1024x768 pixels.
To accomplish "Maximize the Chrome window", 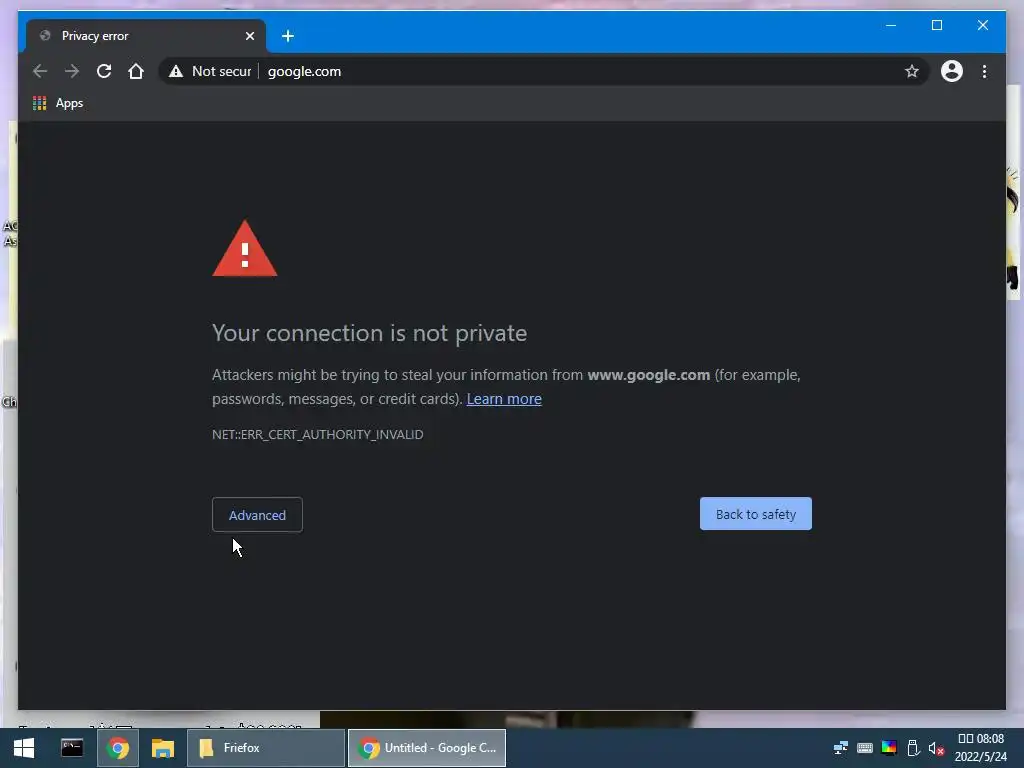I will tap(936, 25).
